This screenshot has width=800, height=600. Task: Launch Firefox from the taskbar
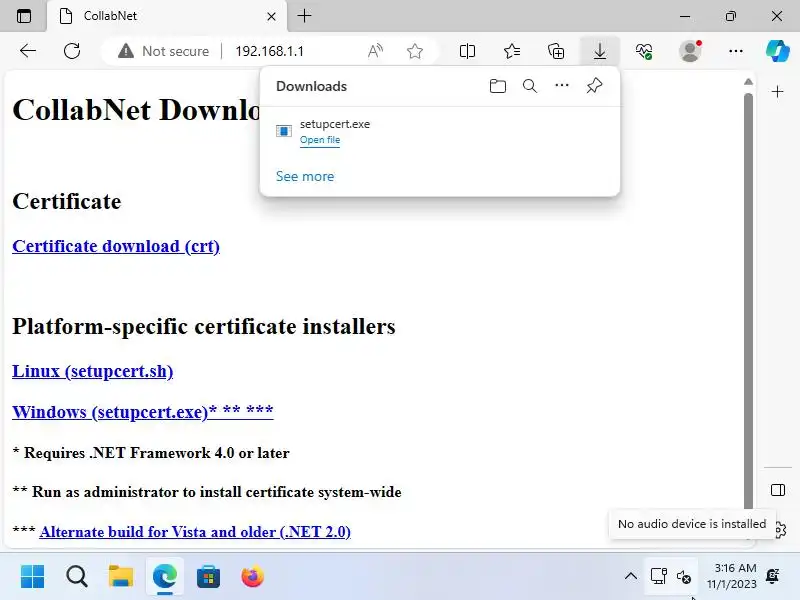click(x=253, y=577)
